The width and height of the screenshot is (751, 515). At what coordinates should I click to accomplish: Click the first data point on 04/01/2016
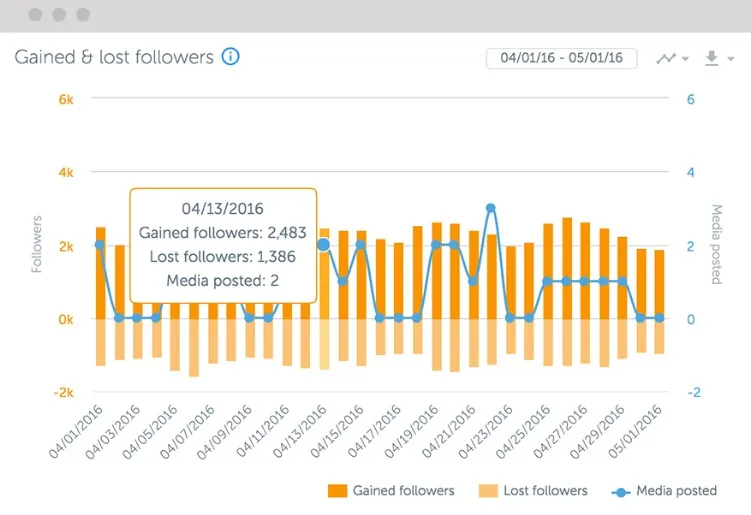pos(100,245)
